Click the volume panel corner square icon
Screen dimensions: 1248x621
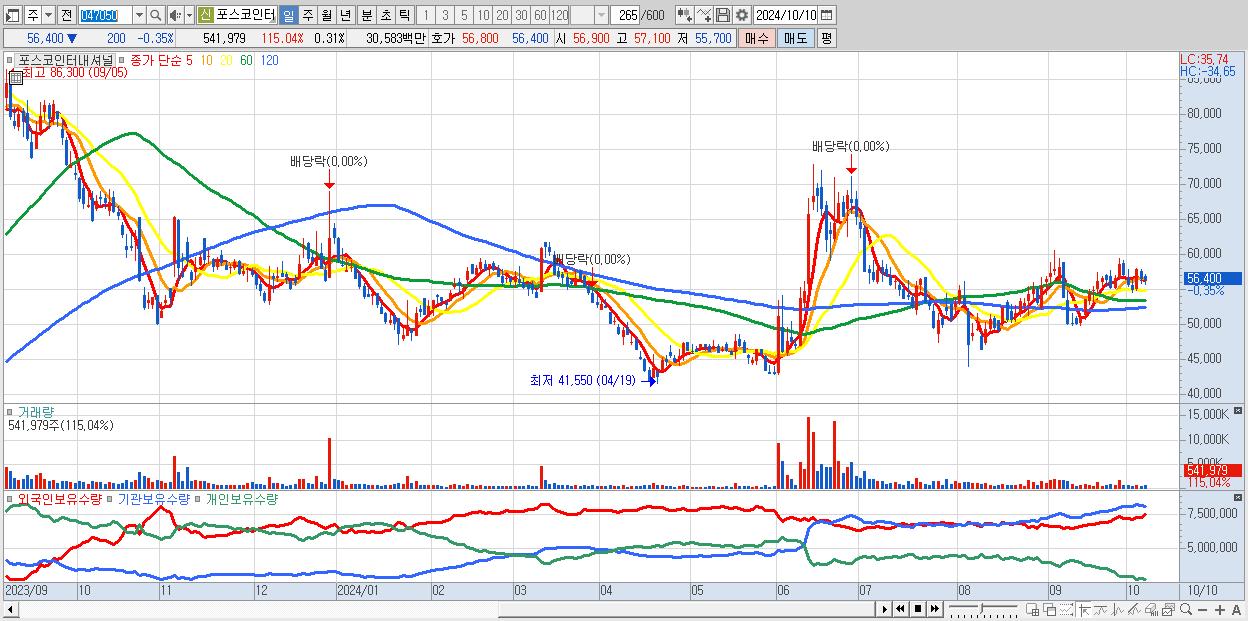[1240, 410]
